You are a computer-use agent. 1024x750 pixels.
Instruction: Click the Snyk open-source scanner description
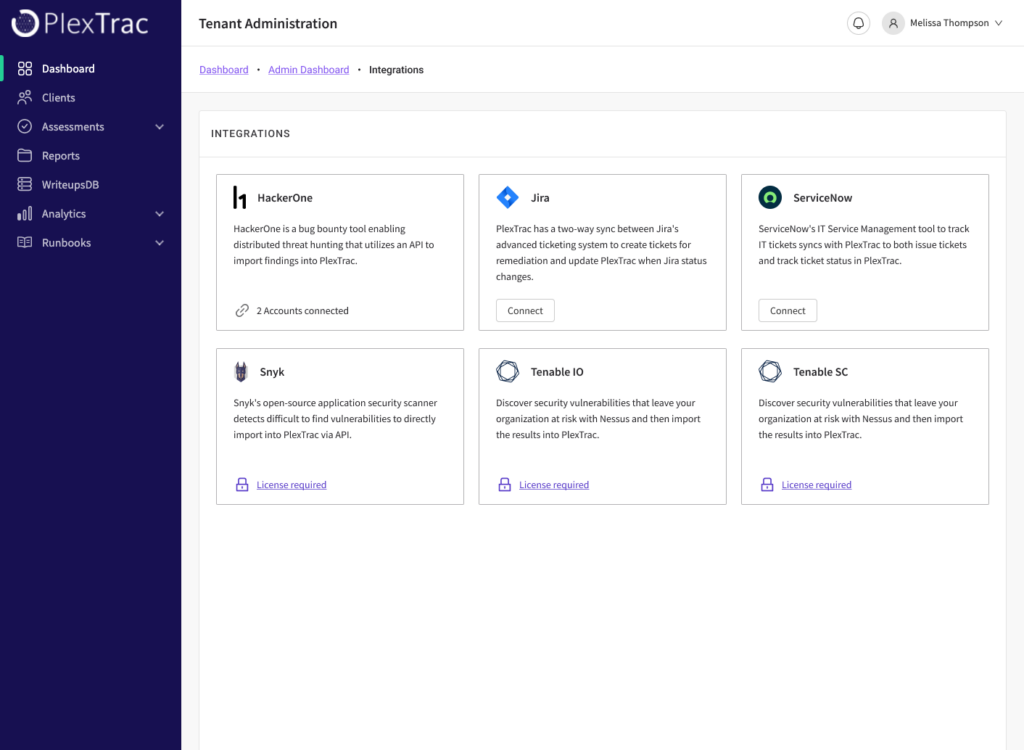[x=335, y=419]
